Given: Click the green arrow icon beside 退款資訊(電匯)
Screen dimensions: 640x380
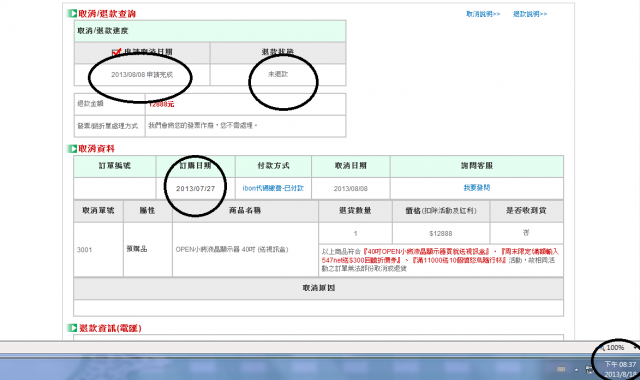Looking at the screenshot, I should 72,328.
